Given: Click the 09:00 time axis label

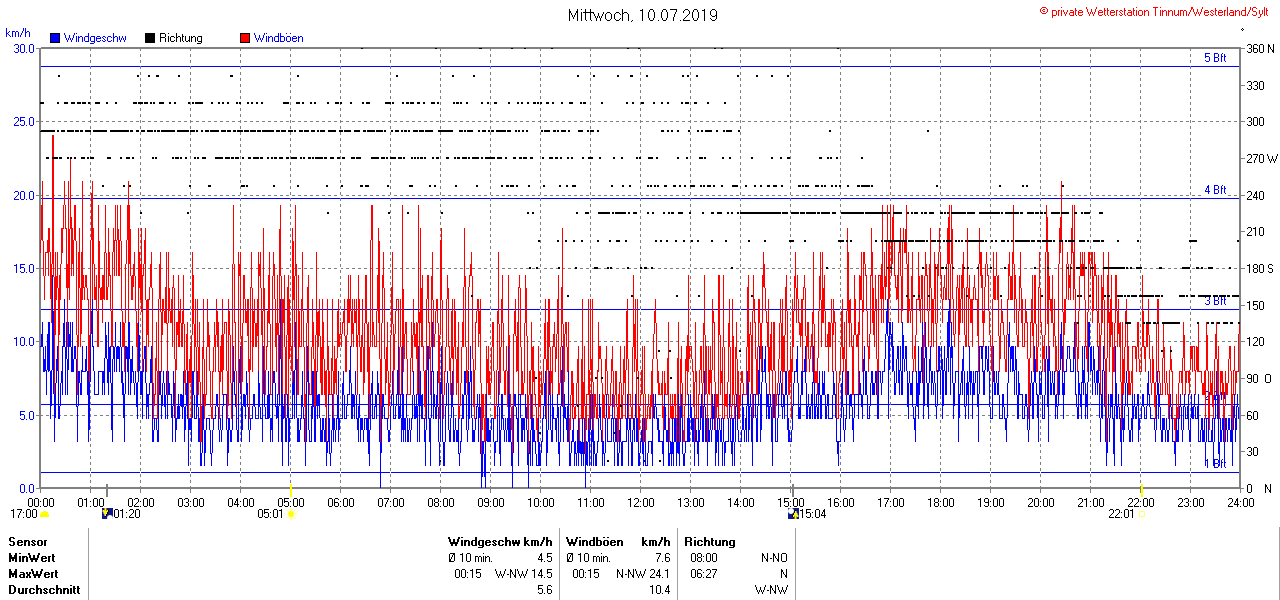Looking at the screenshot, I should coord(491,502).
